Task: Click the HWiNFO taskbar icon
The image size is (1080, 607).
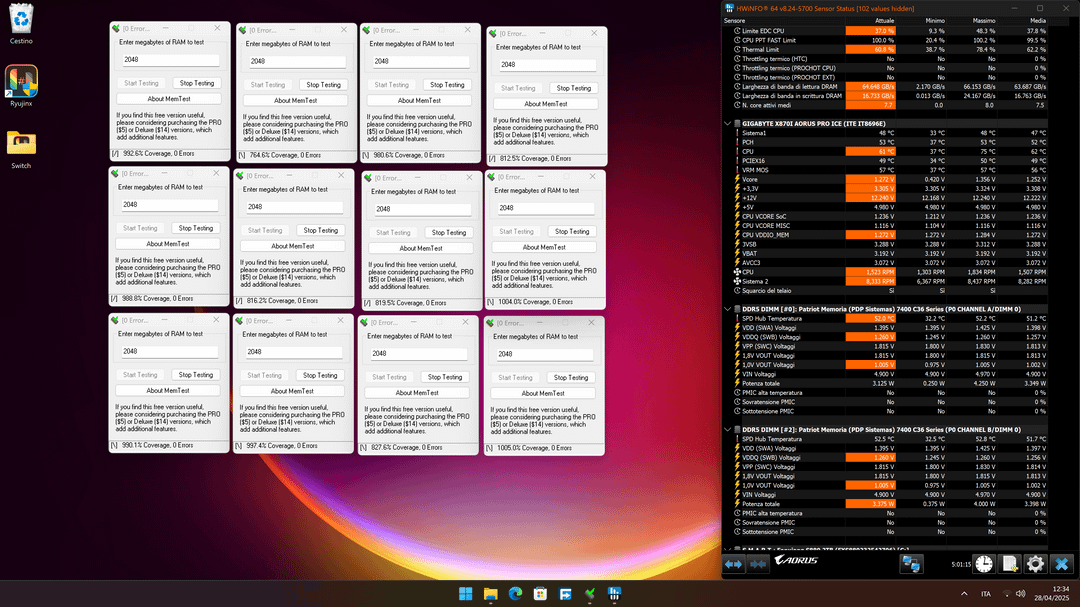Action: [x=614, y=594]
